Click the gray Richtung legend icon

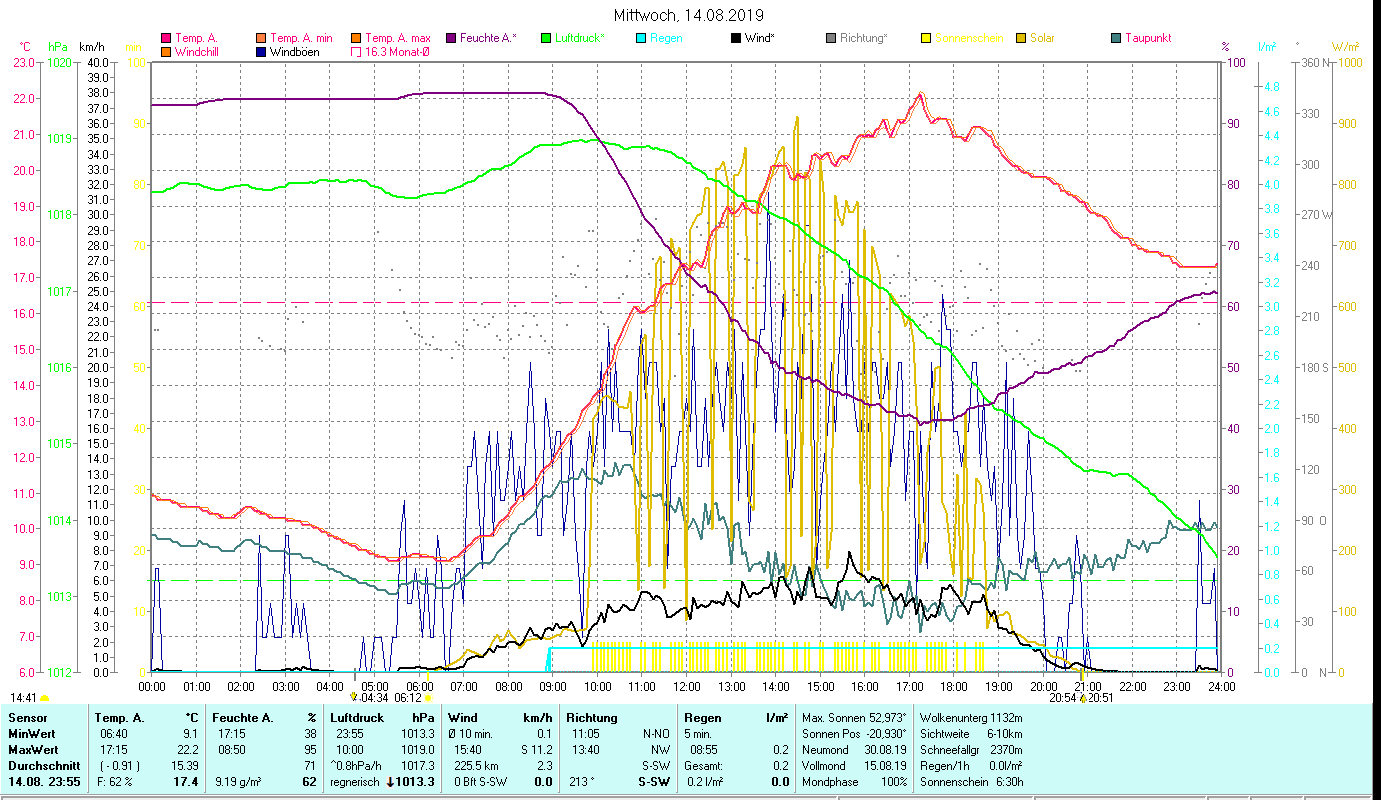coord(831,38)
